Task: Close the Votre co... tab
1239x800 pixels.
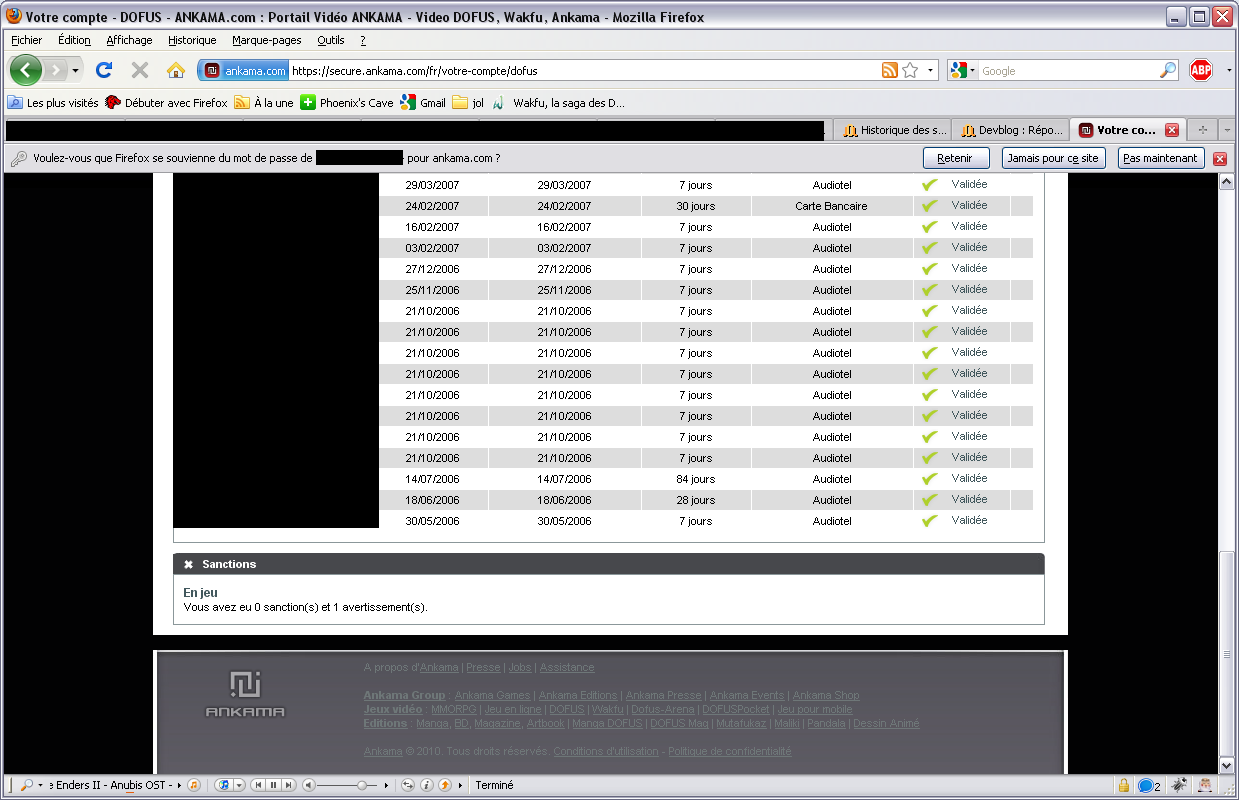Action: pyautogui.click(x=1172, y=130)
